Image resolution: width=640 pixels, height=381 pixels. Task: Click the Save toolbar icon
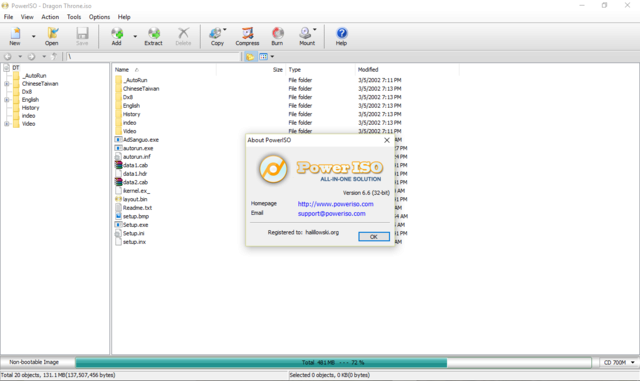82,36
